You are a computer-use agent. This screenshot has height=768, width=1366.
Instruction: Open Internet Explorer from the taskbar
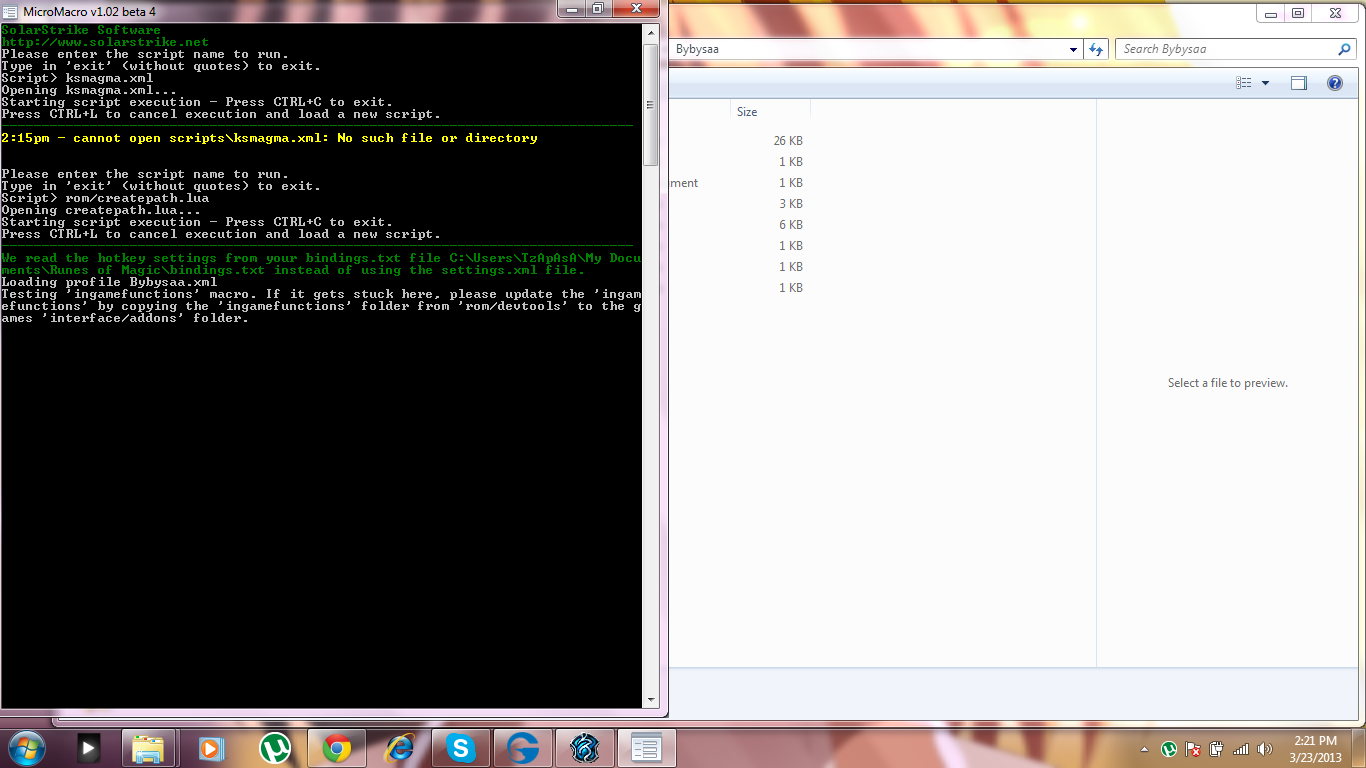coord(399,748)
